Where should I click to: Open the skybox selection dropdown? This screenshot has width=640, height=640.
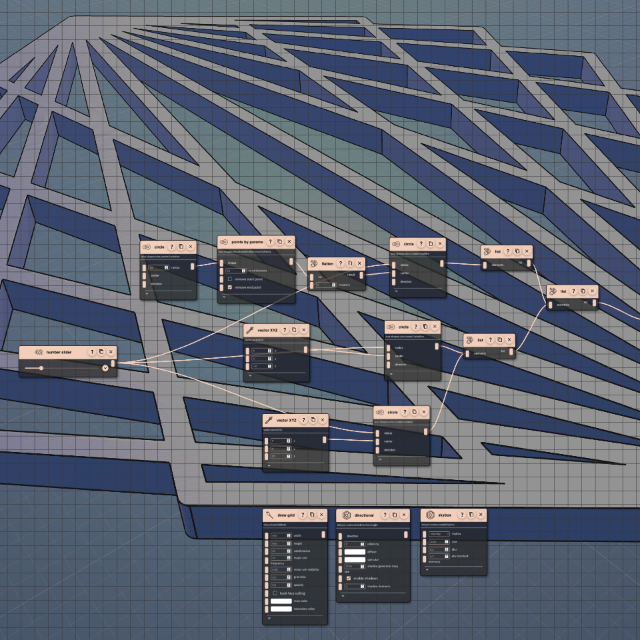(439, 534)
